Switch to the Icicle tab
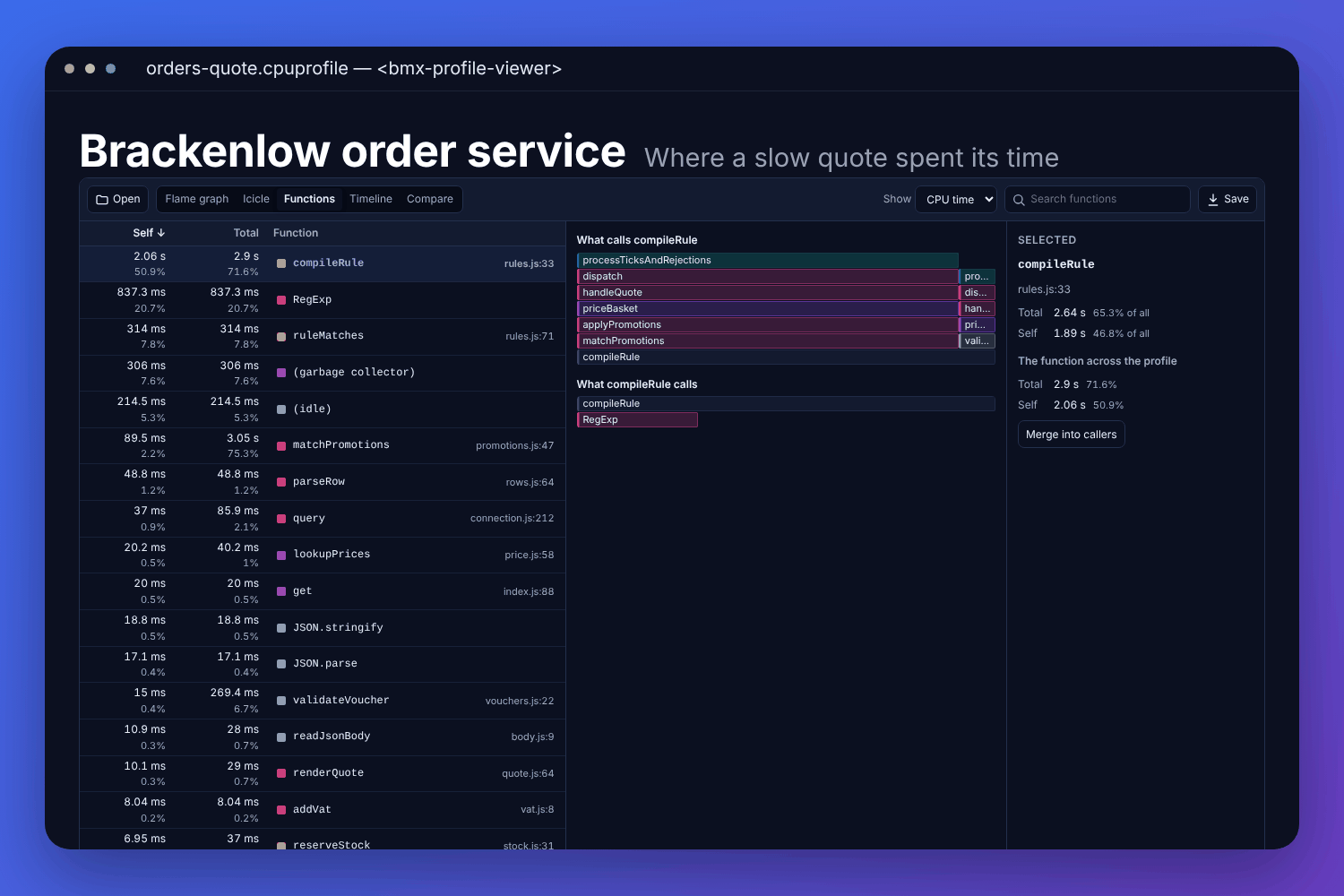Image resolution: width=1344 pixels, height=896 pixels. (256, 199)
